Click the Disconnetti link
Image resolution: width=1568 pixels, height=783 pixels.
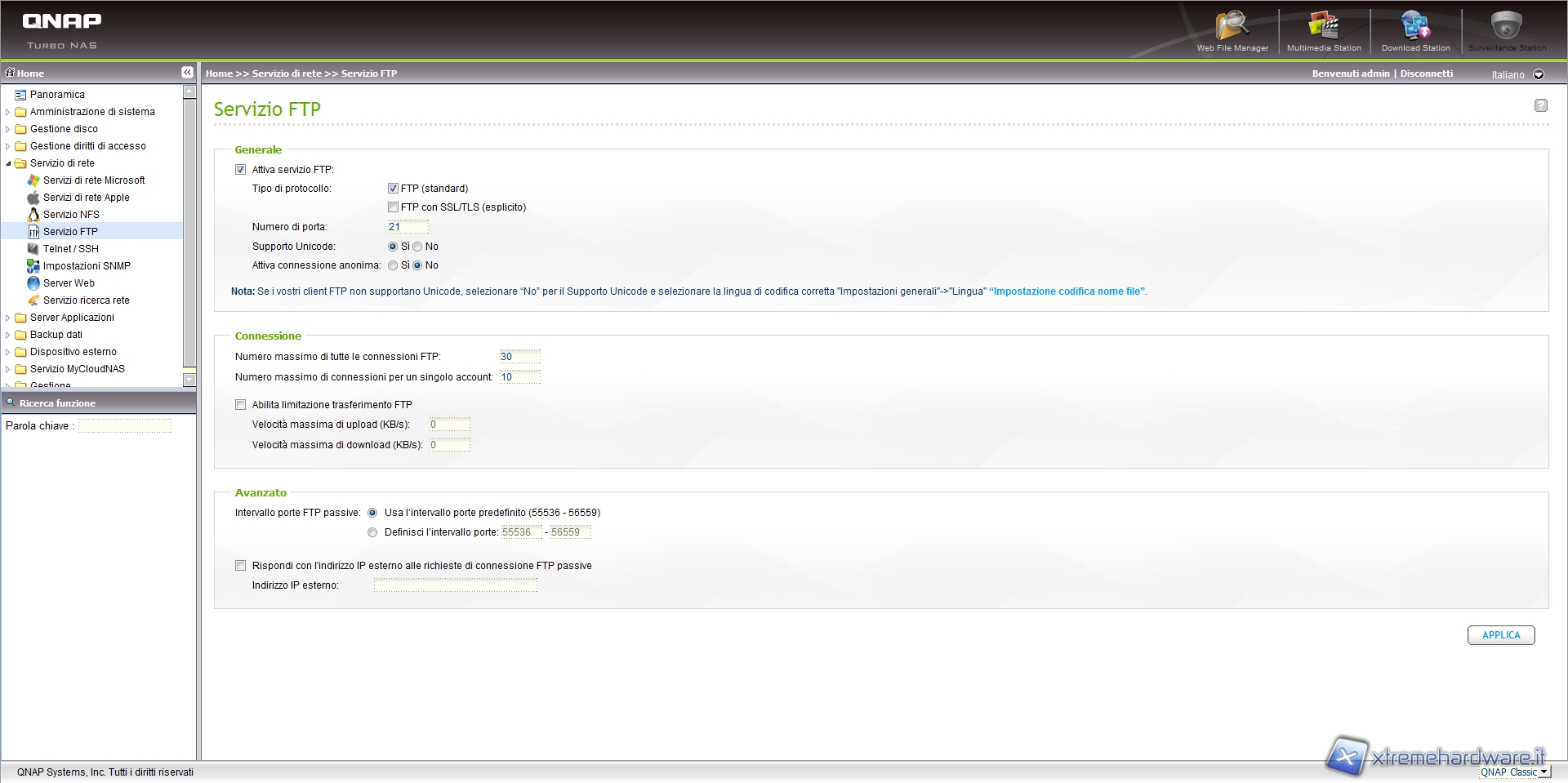[x=1426, y=73]
